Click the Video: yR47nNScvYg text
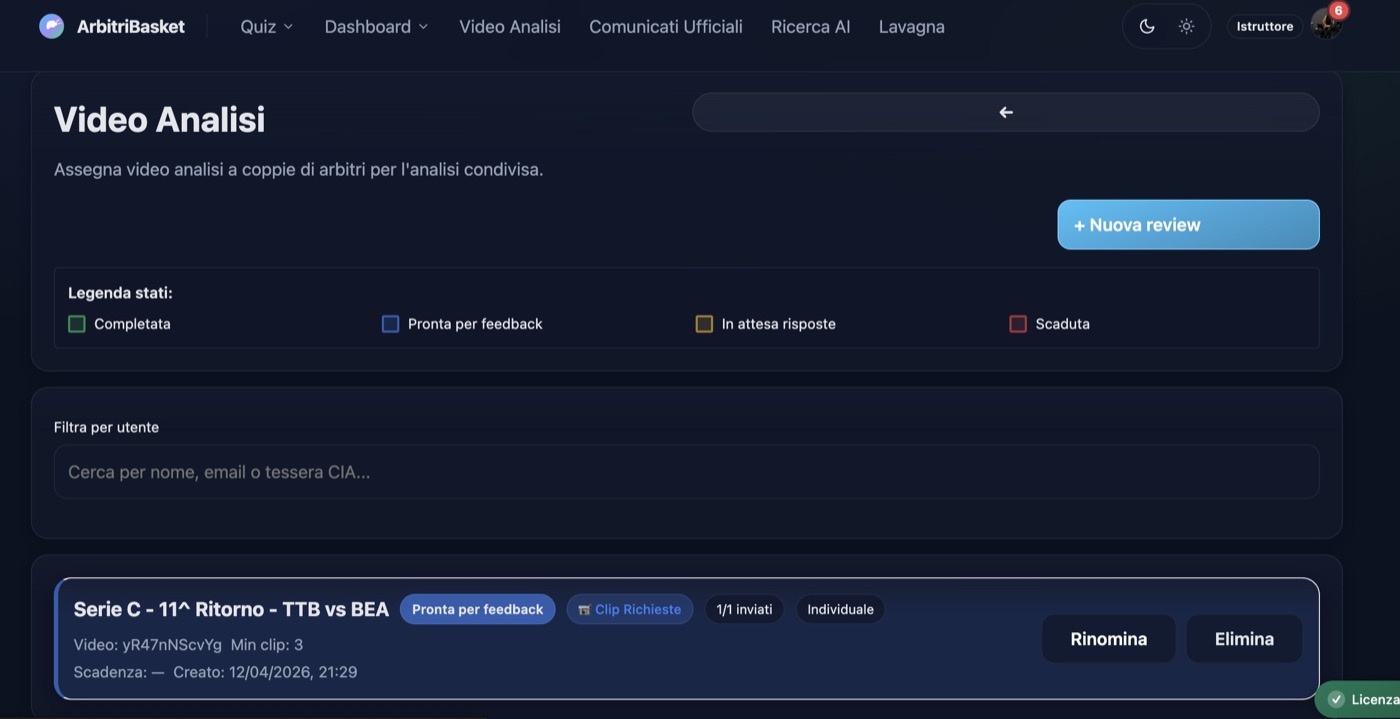 click(x=148, y=644)
